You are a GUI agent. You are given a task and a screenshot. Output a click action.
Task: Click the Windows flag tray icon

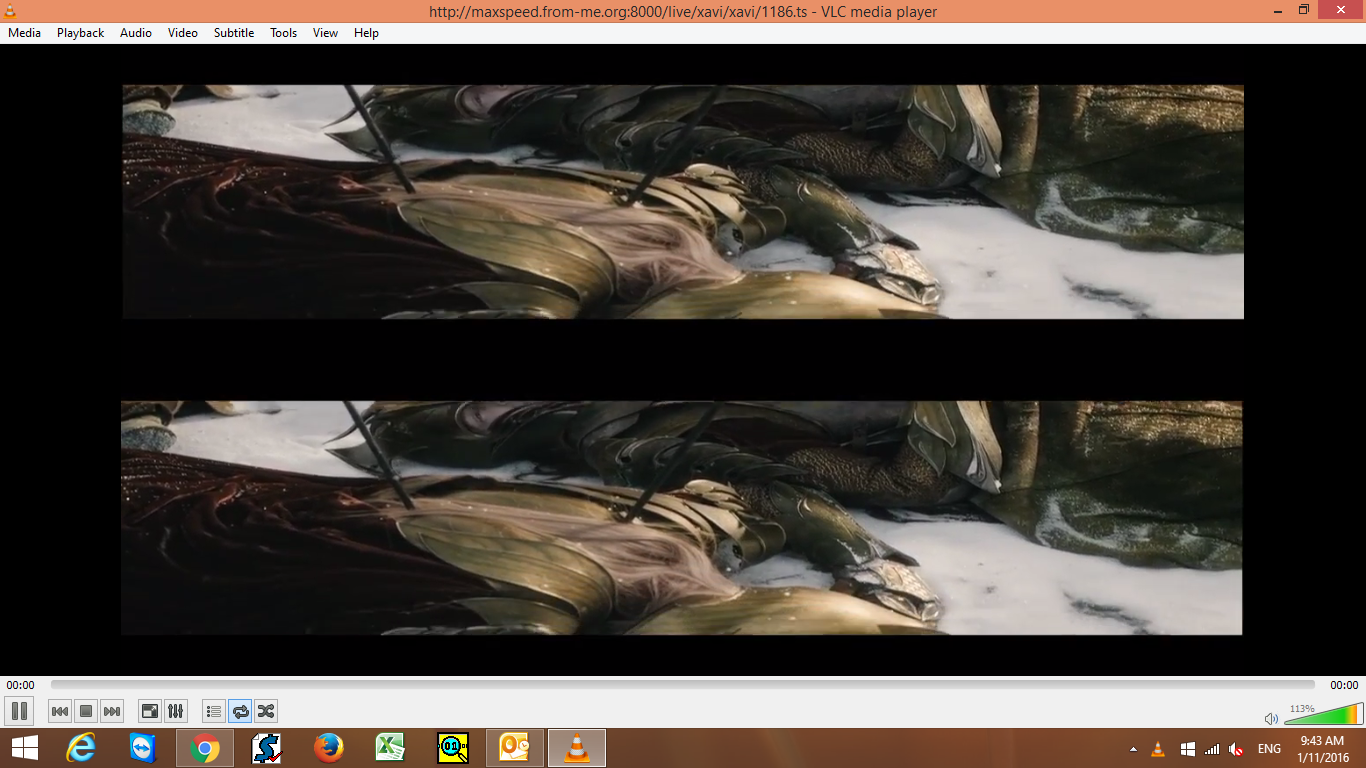coord(1188,749)
